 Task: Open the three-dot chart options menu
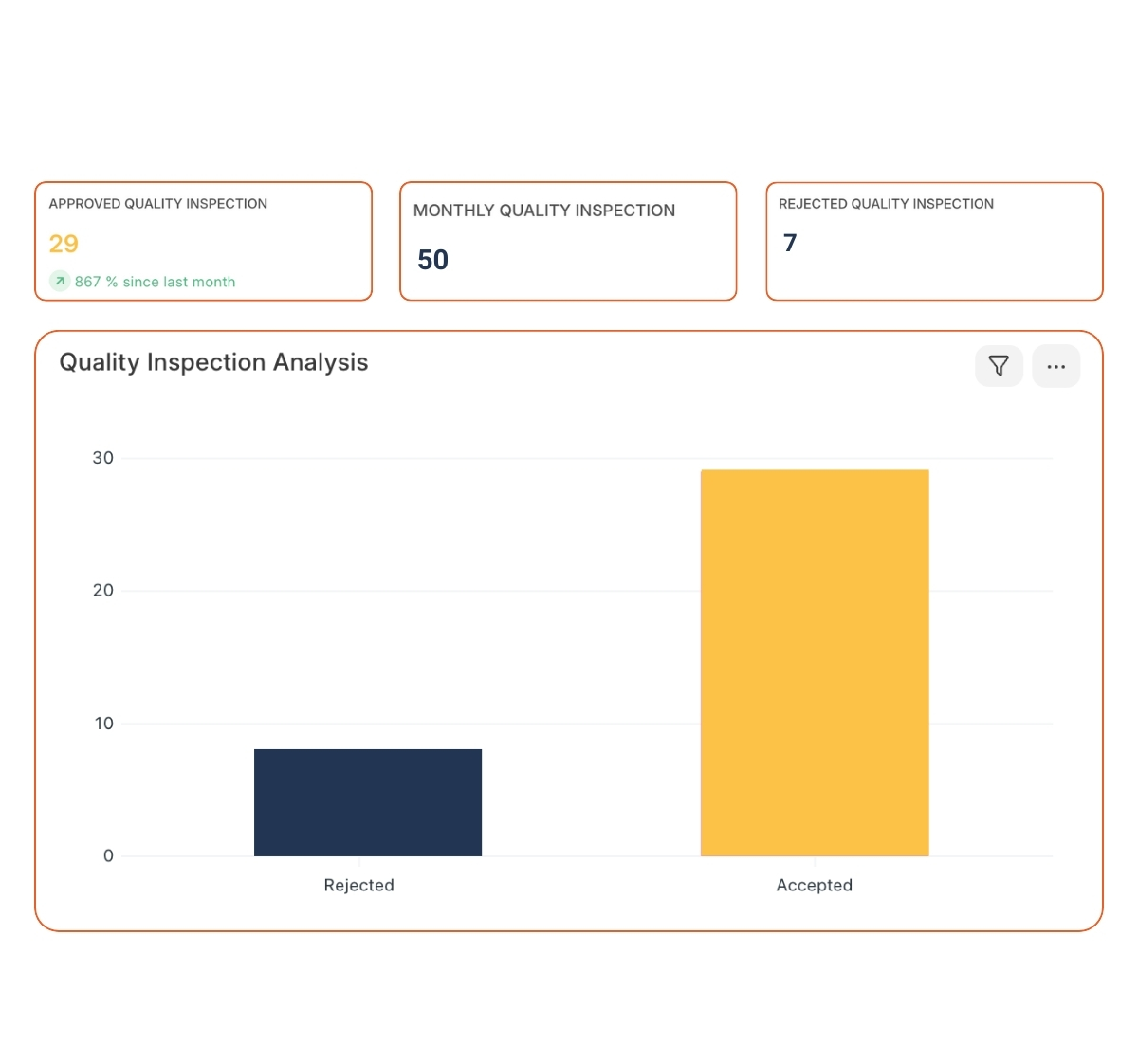[1055, 366]
